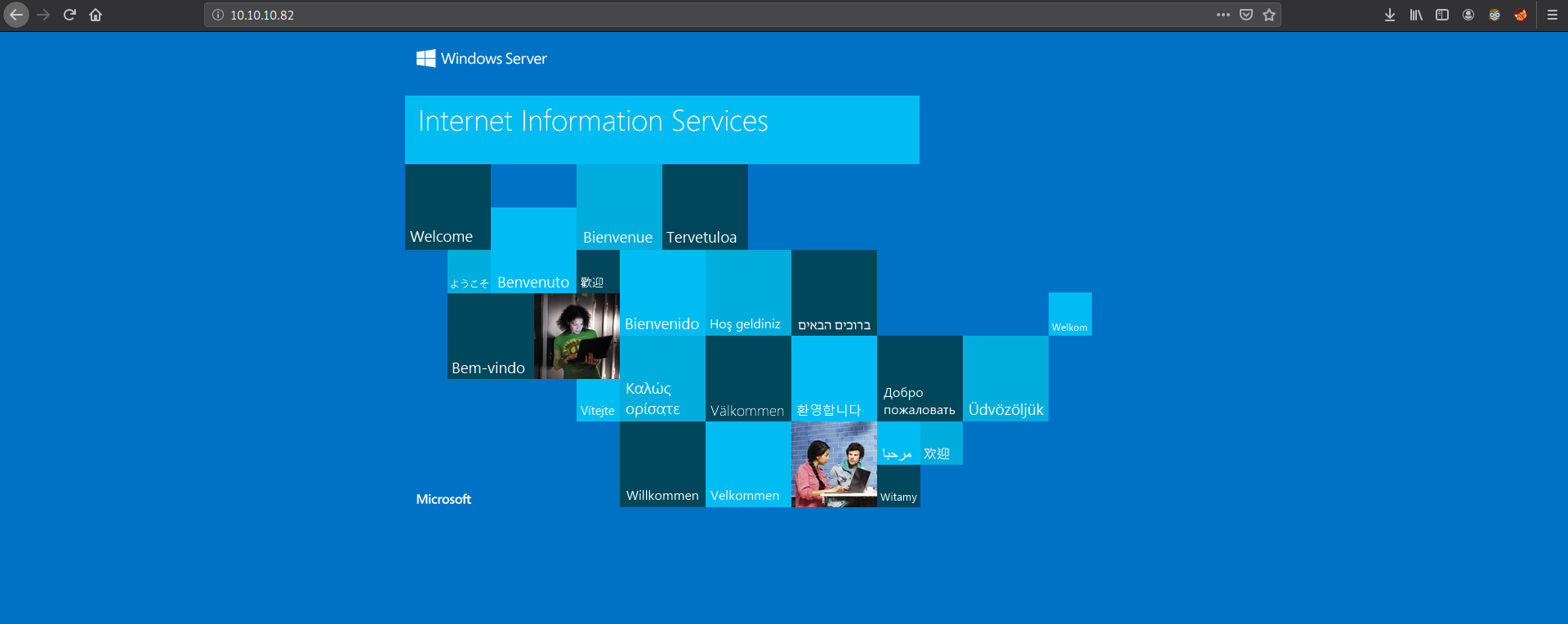Click the Korean welcome tile
The width and height of the screenshot is (1568, 624).
click(834, 378)
